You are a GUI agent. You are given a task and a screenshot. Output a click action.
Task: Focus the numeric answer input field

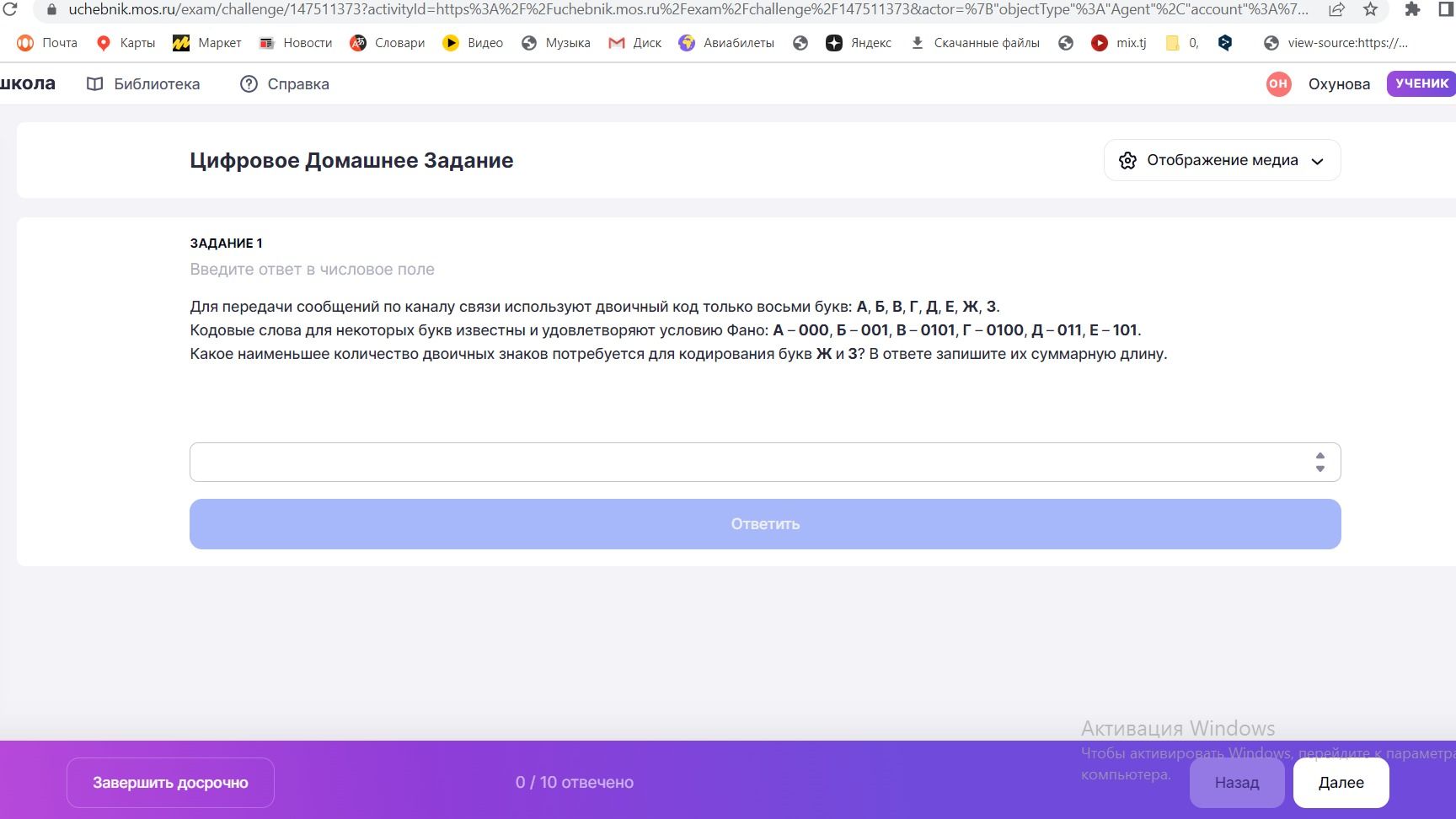(x=765, y=462)
